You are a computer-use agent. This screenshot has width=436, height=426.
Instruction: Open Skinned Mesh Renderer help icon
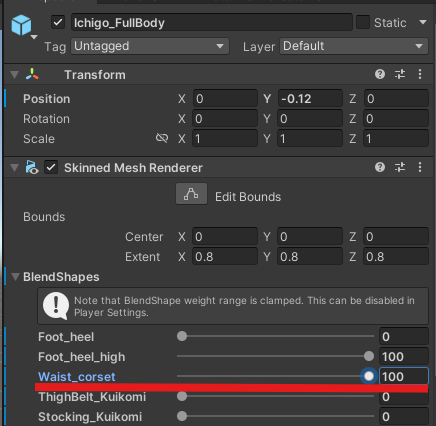pyautogui.click(x=380, y=167)
